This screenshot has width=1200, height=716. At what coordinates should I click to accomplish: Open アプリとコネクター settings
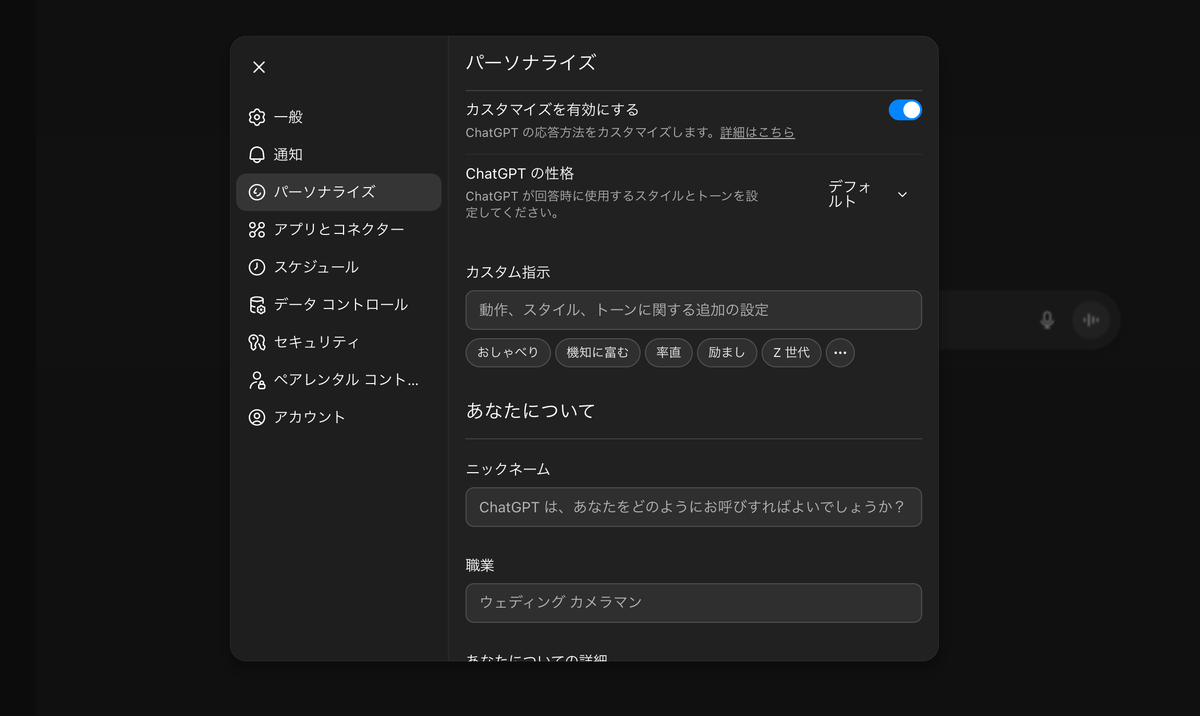259,229
